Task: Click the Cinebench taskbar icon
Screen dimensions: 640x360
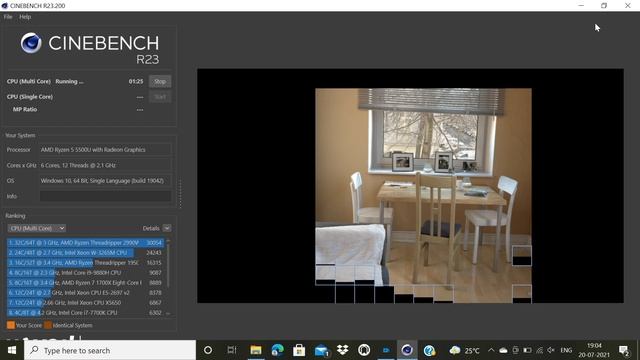Action: click(407, 350)
